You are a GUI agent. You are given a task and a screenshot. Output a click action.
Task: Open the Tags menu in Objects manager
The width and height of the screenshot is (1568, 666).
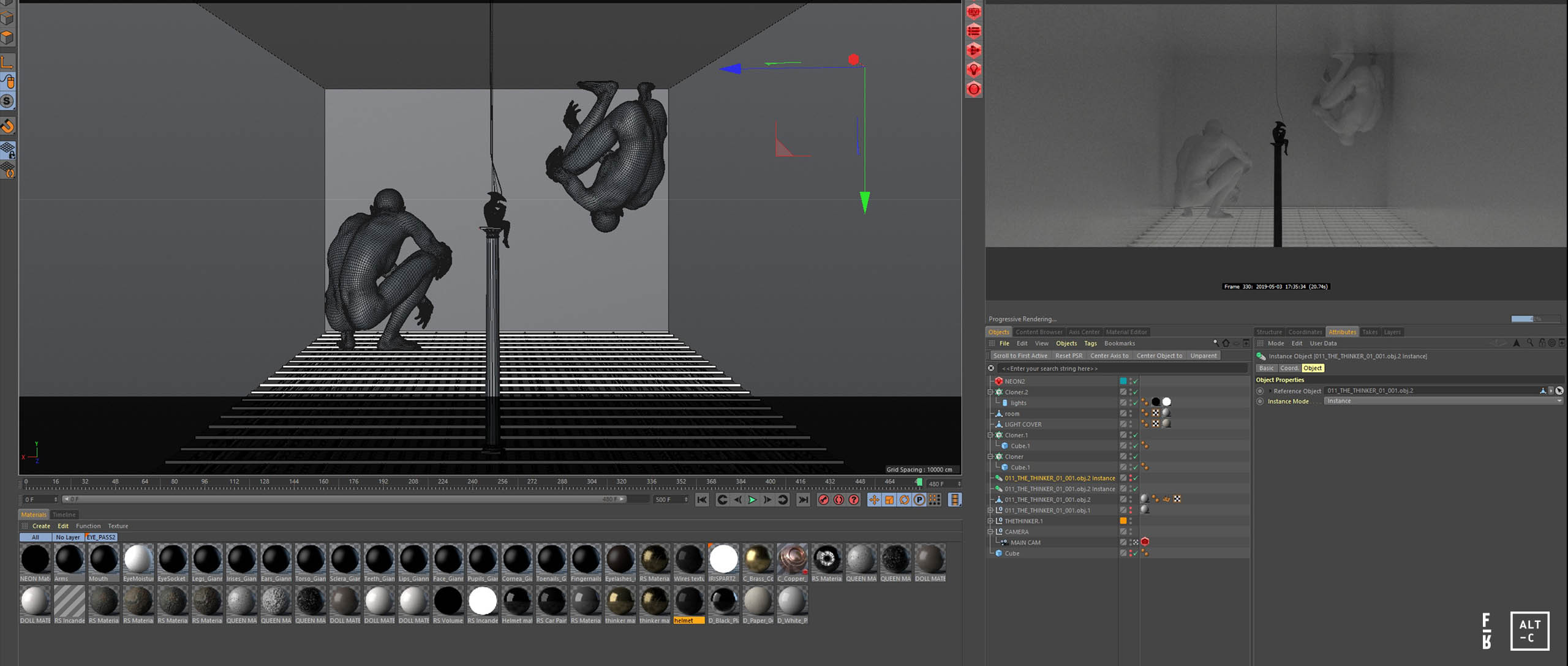1090,343
